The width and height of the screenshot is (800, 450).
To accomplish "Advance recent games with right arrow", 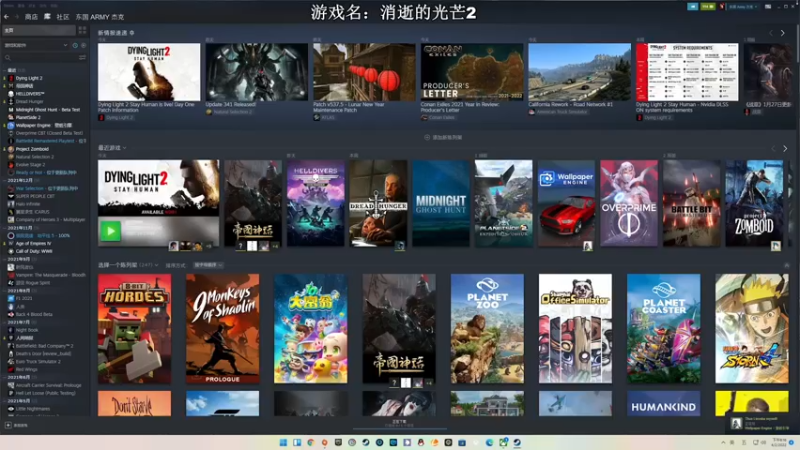I will coord(785,148).
